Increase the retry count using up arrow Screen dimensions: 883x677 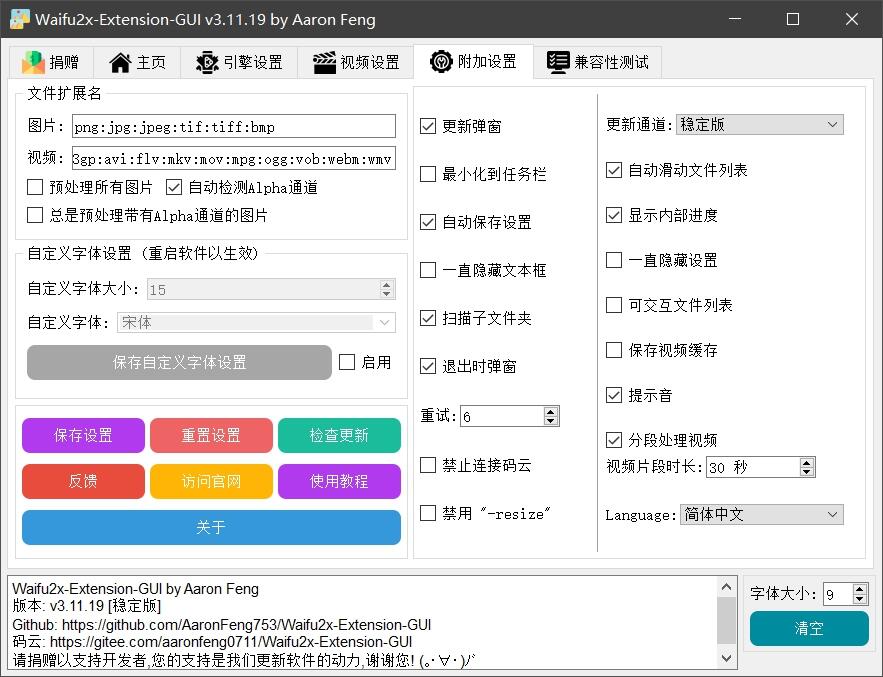tap(551, 411)
